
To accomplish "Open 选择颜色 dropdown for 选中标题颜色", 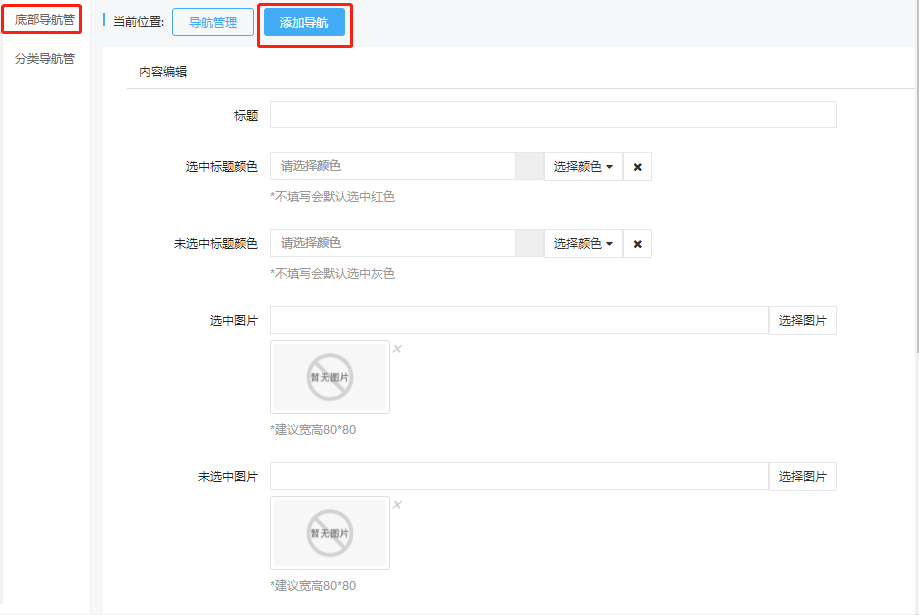I will (x=583, y=167).
